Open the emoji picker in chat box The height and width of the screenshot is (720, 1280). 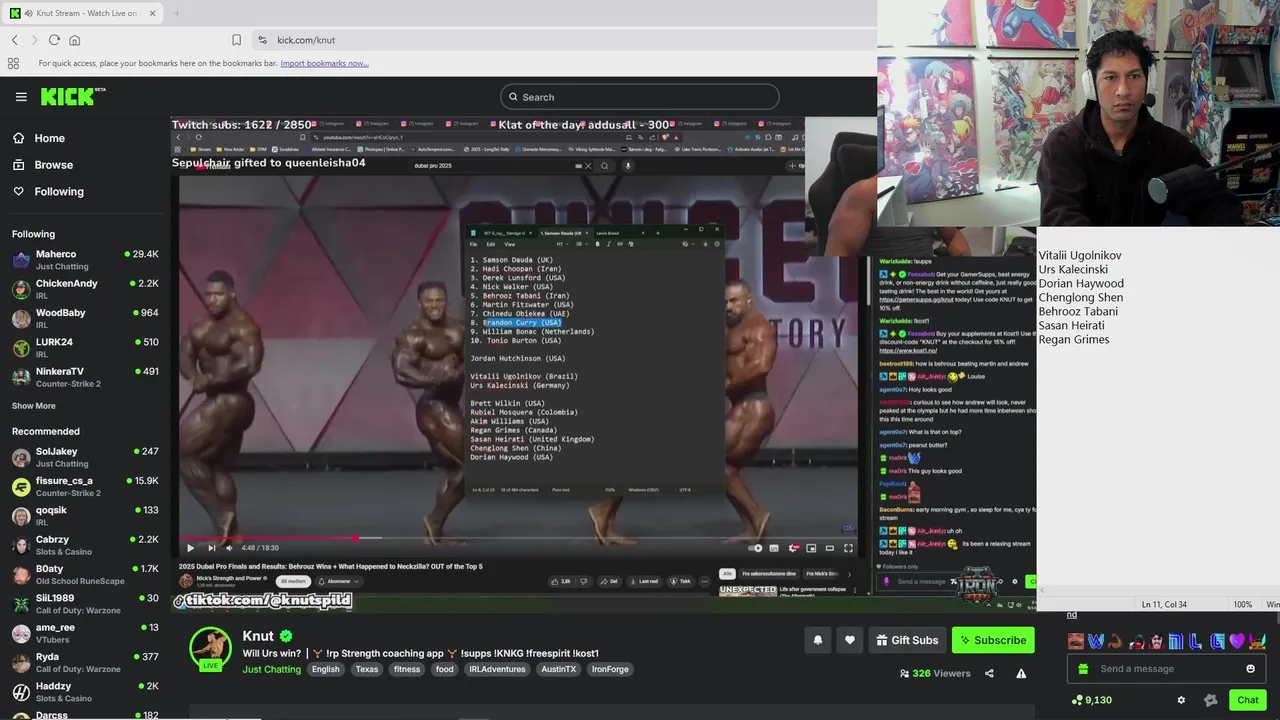(x=1250, y=669)
